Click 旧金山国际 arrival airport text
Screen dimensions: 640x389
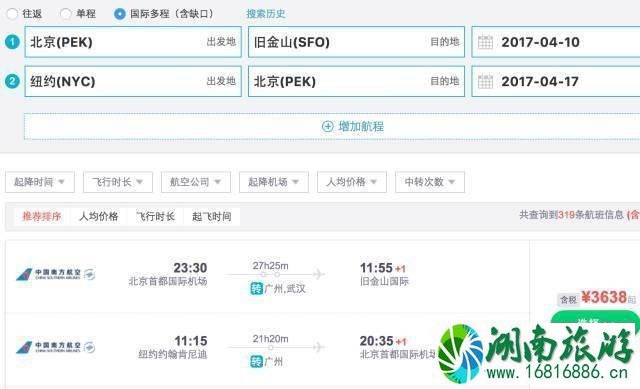point(384,281)
